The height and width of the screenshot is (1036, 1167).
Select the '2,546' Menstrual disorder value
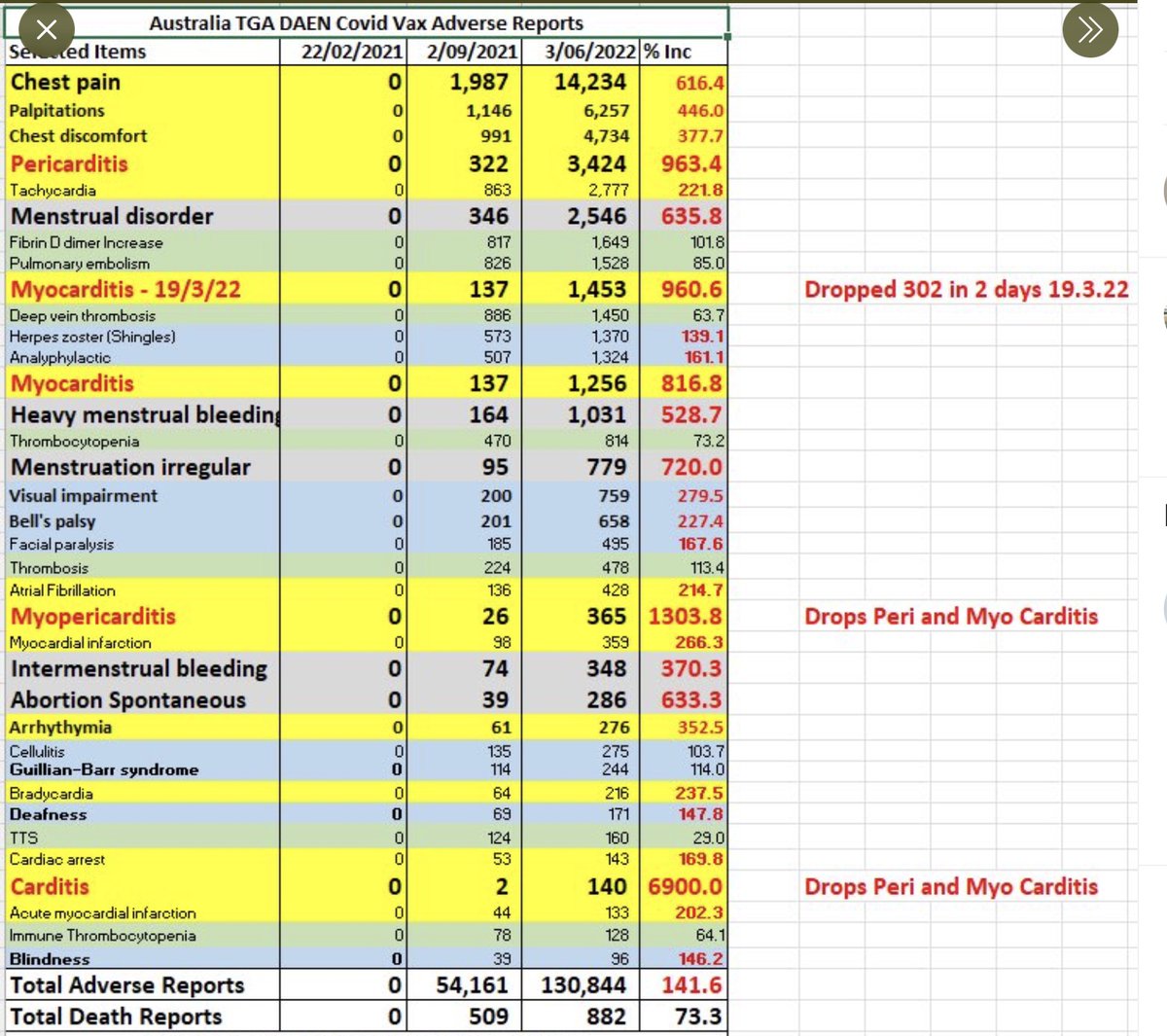(x=597, y=216)
